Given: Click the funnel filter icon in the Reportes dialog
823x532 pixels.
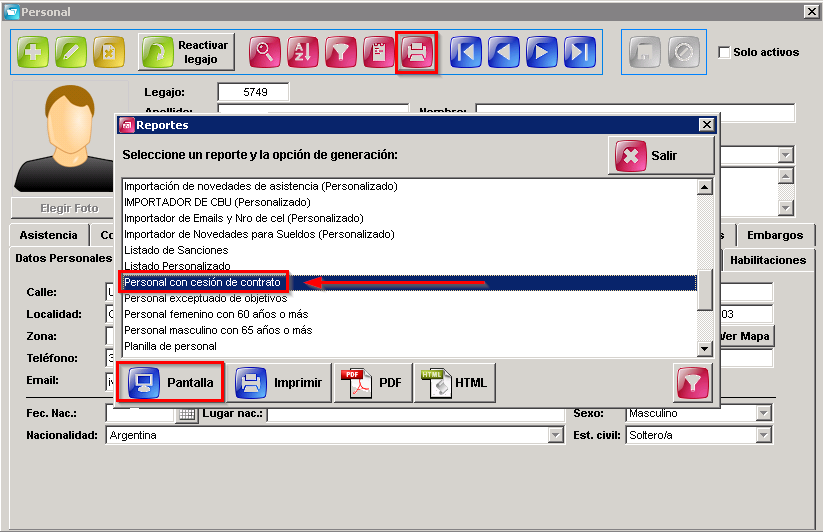Looking at the screenshot, I should (x=692, y=383).
